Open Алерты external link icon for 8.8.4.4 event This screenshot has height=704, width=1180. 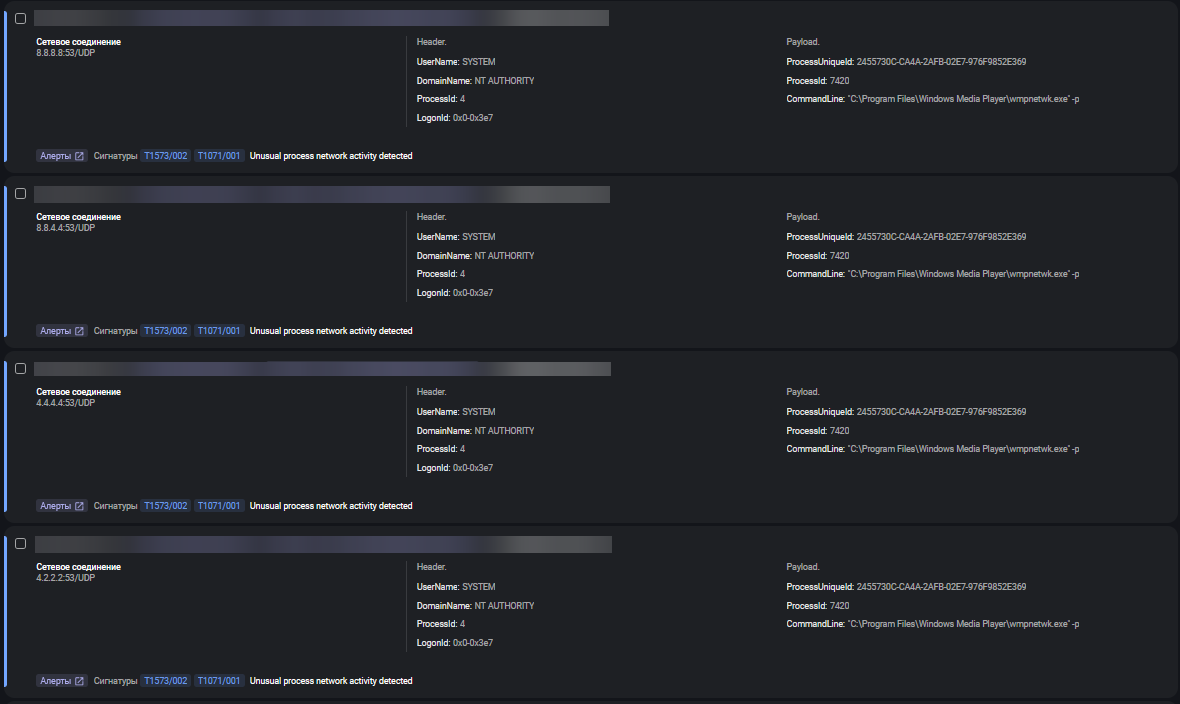[x=79, y=331]
